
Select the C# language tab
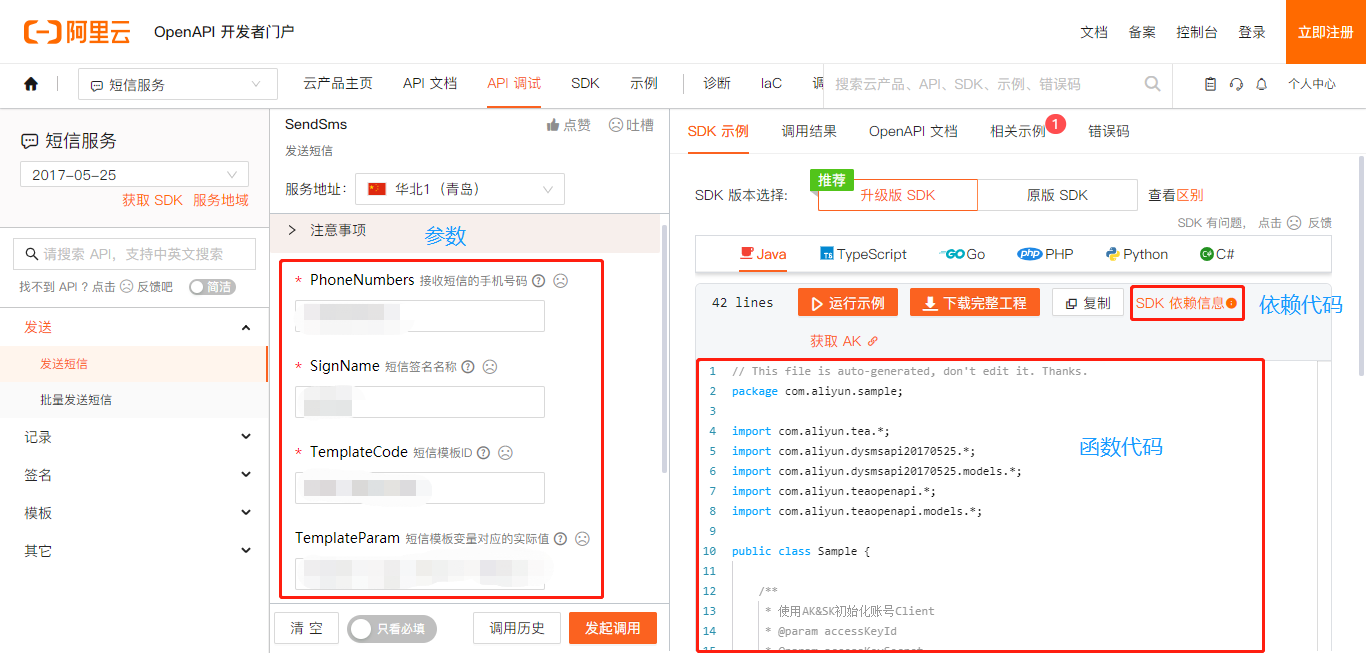click(x=1217, y=254)
